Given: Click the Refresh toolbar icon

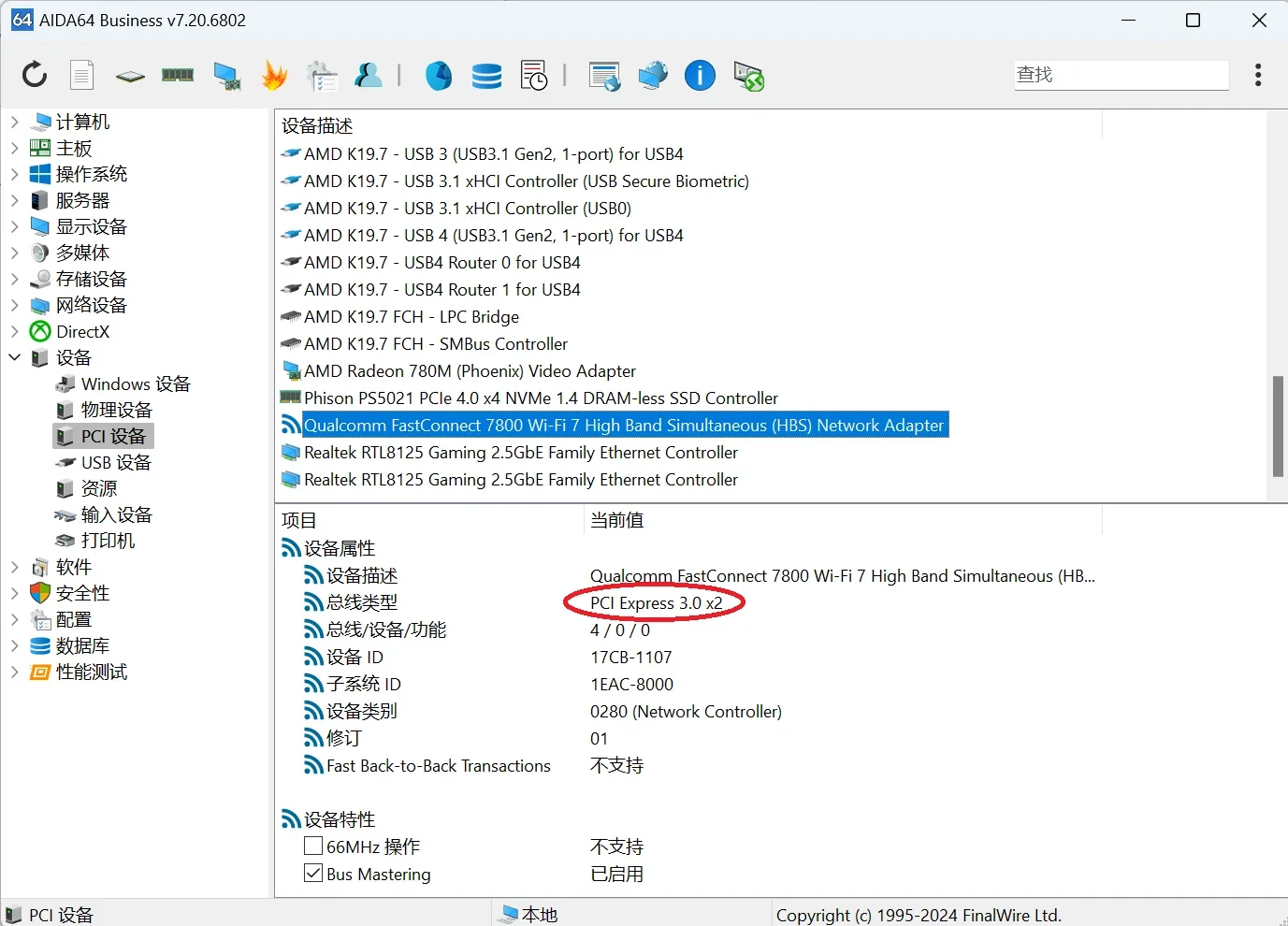Looking at the screenshot, I should 35,75.
